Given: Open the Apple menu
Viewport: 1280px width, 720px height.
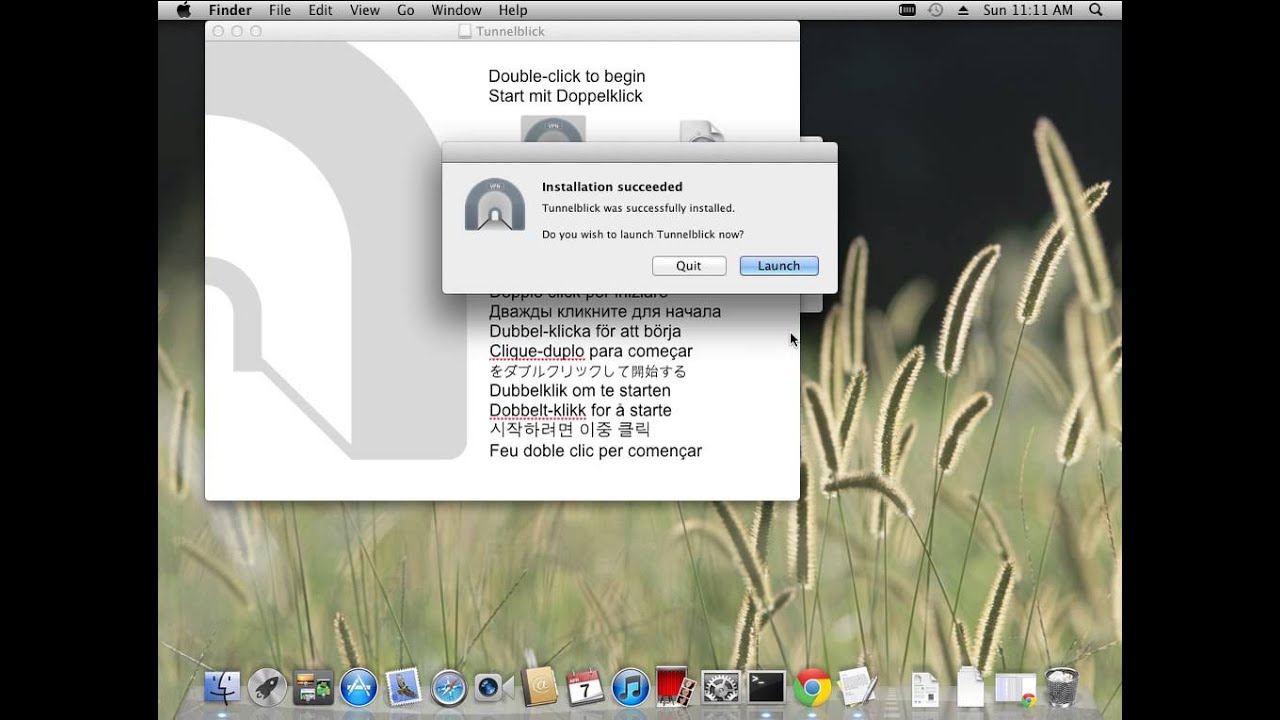Looking at the screenshot, I should 183,10.
